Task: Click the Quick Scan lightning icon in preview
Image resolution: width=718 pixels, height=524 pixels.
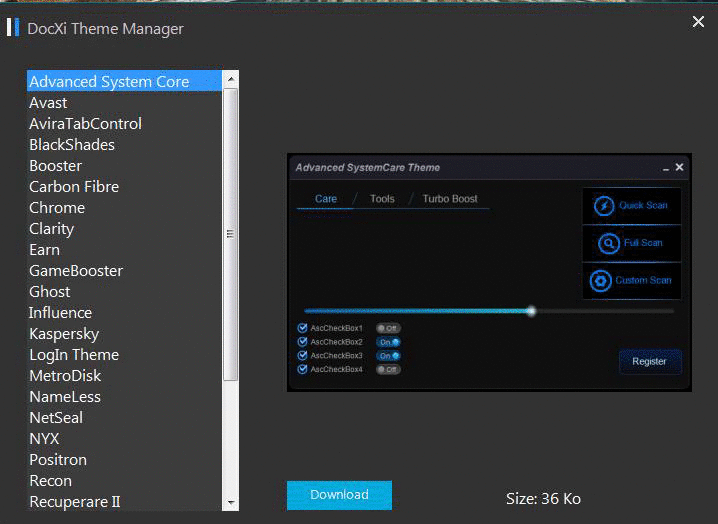Action: coord(604,206)
